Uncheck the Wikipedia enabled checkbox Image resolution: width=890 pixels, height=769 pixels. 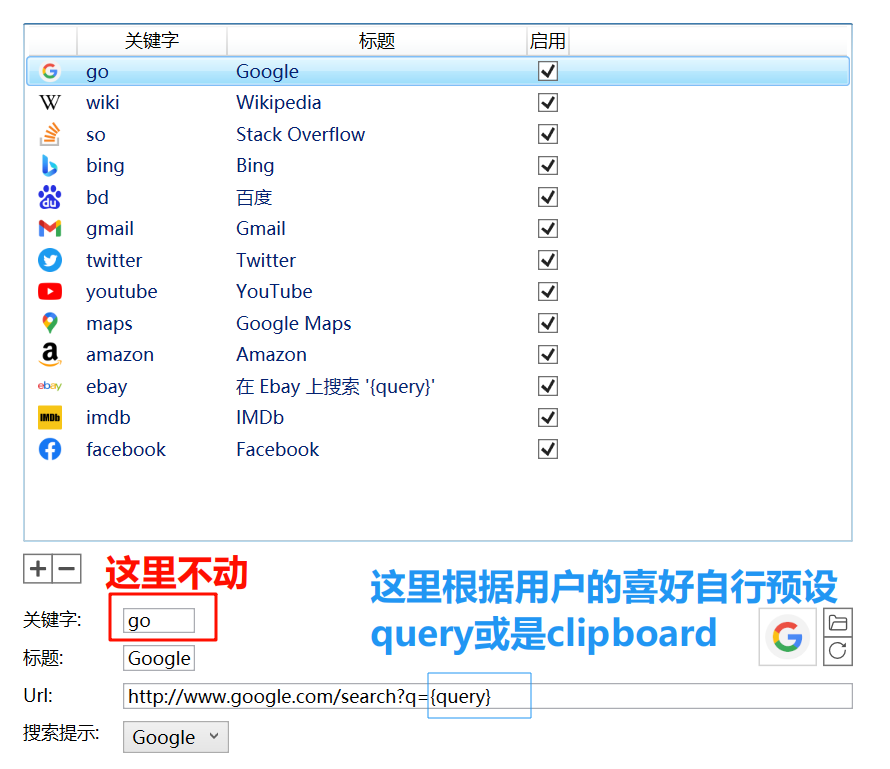click(548, 103)
